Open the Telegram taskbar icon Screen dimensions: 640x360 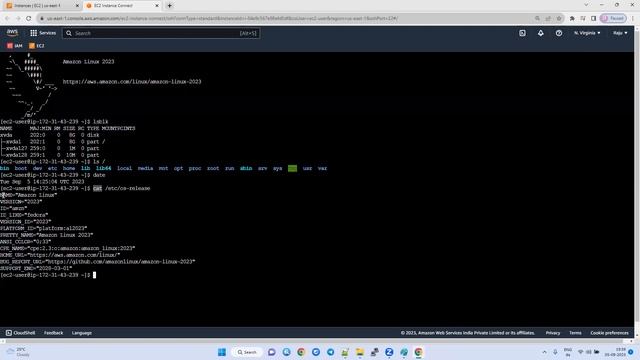point(330,352)
